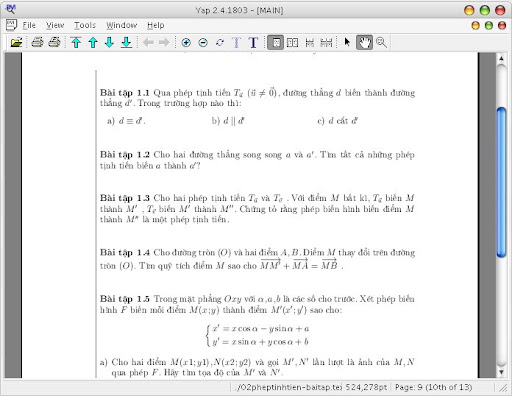Toggle continuous single page view
Screen dimensions: 512x396
point(310,43)
